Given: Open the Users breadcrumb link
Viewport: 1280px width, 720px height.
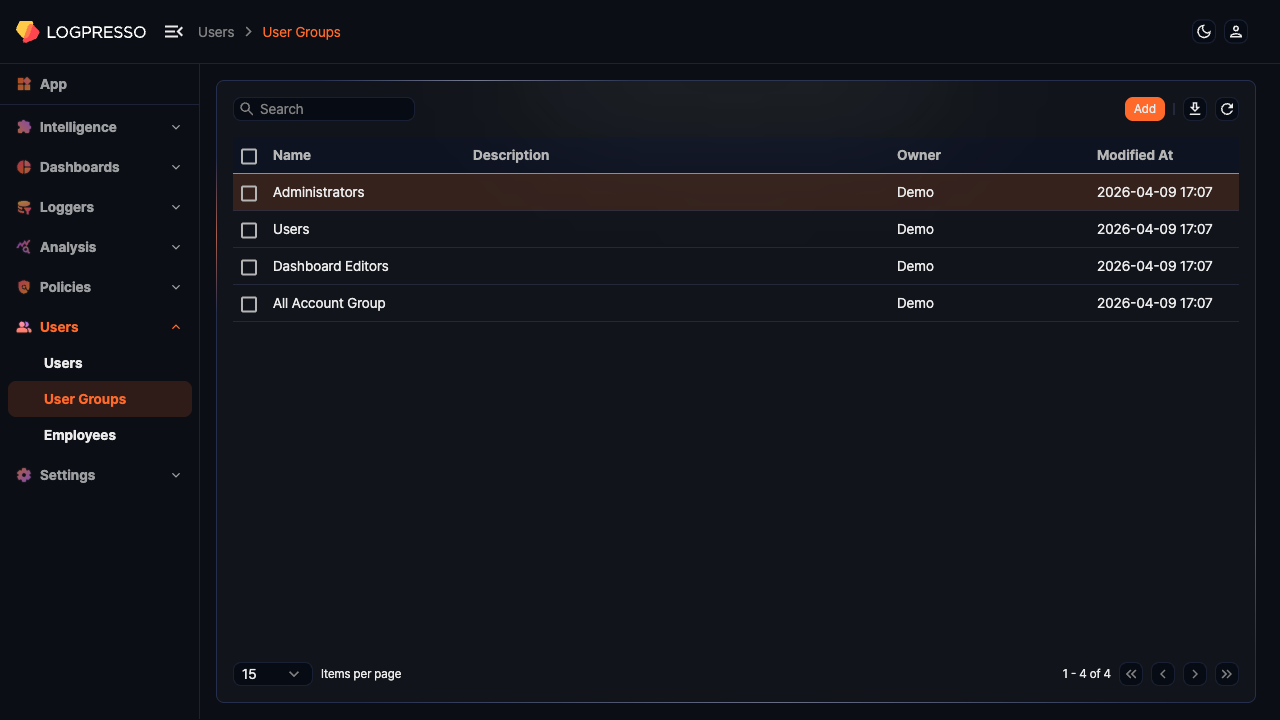Looking at the screenshot, I should click(x=216, y=31).
